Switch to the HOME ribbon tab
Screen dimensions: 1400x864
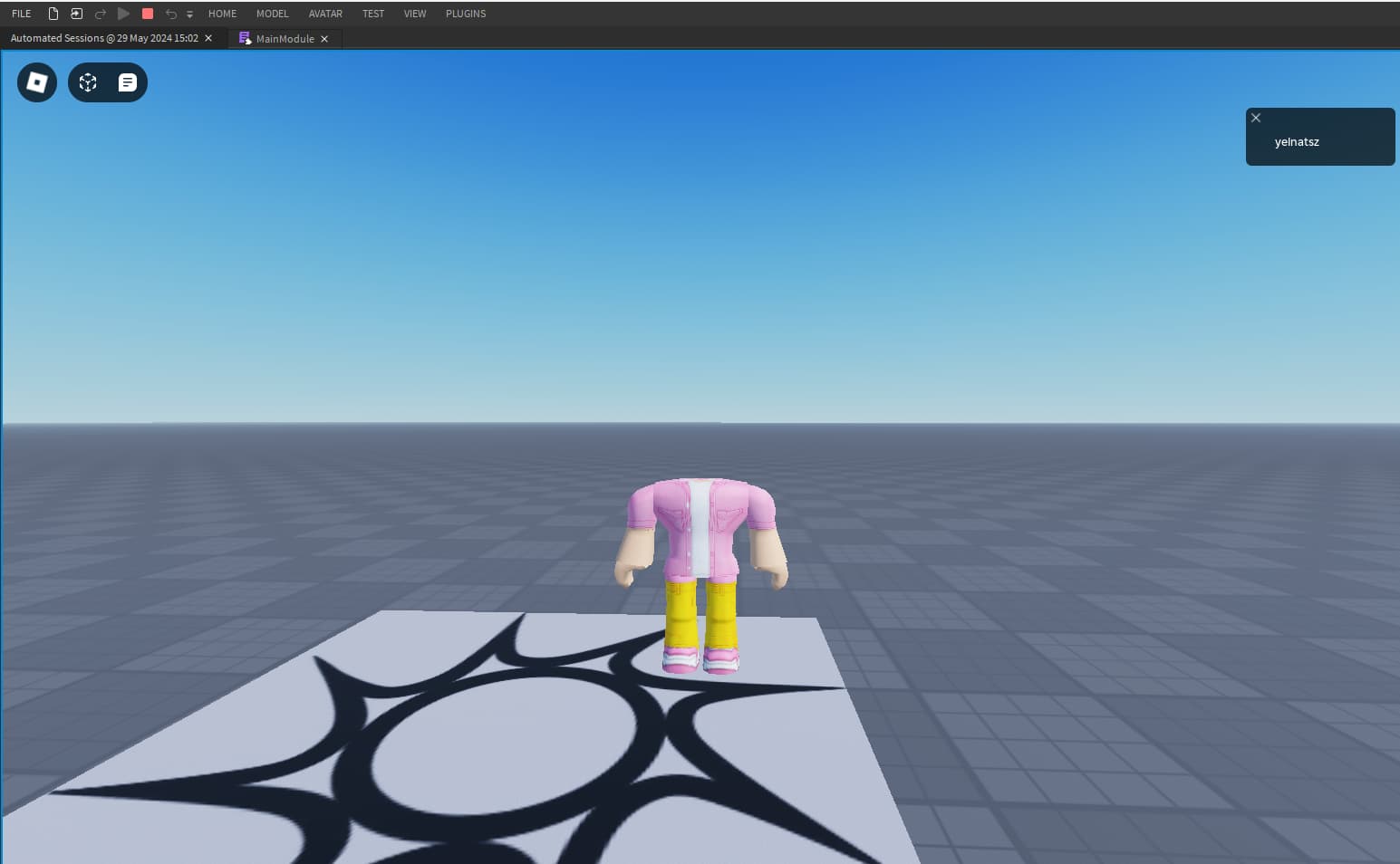pos(222,14)
